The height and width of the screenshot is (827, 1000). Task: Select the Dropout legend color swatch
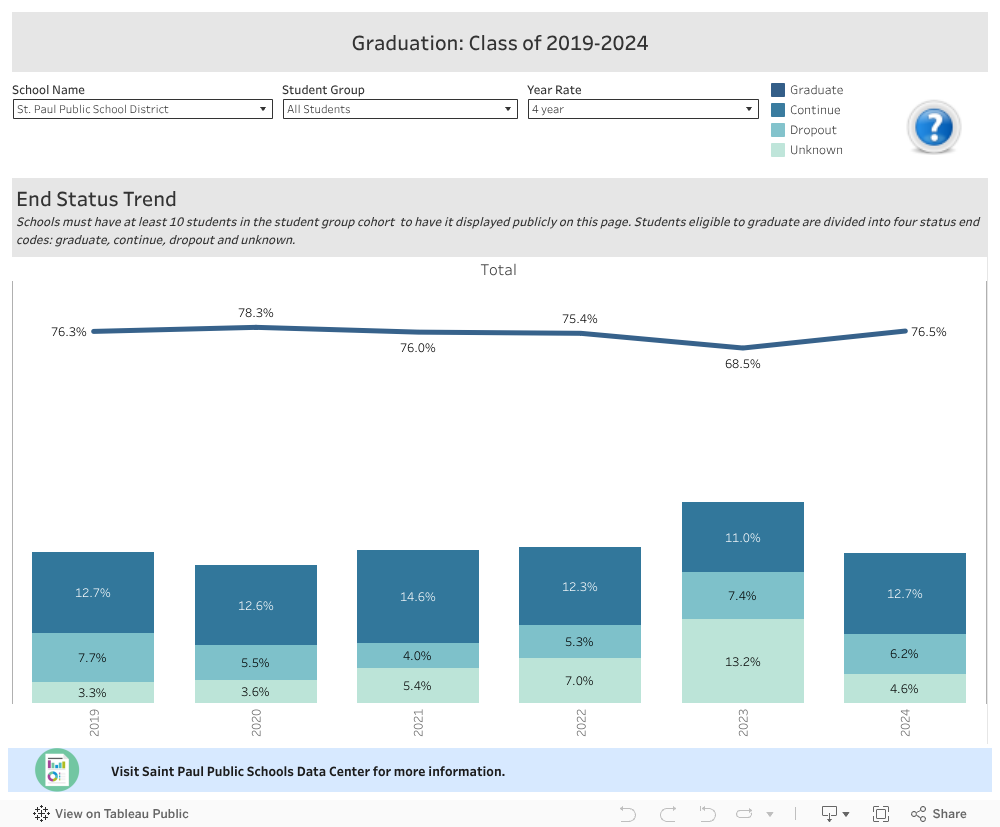[x=778, y=130]
